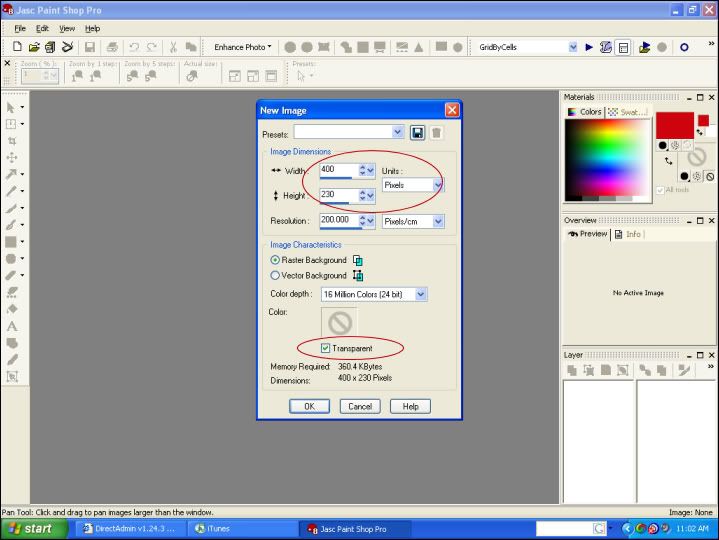Screen dimensions: 719x540
Task: Click the Windows start button
Action: (33, 529)
